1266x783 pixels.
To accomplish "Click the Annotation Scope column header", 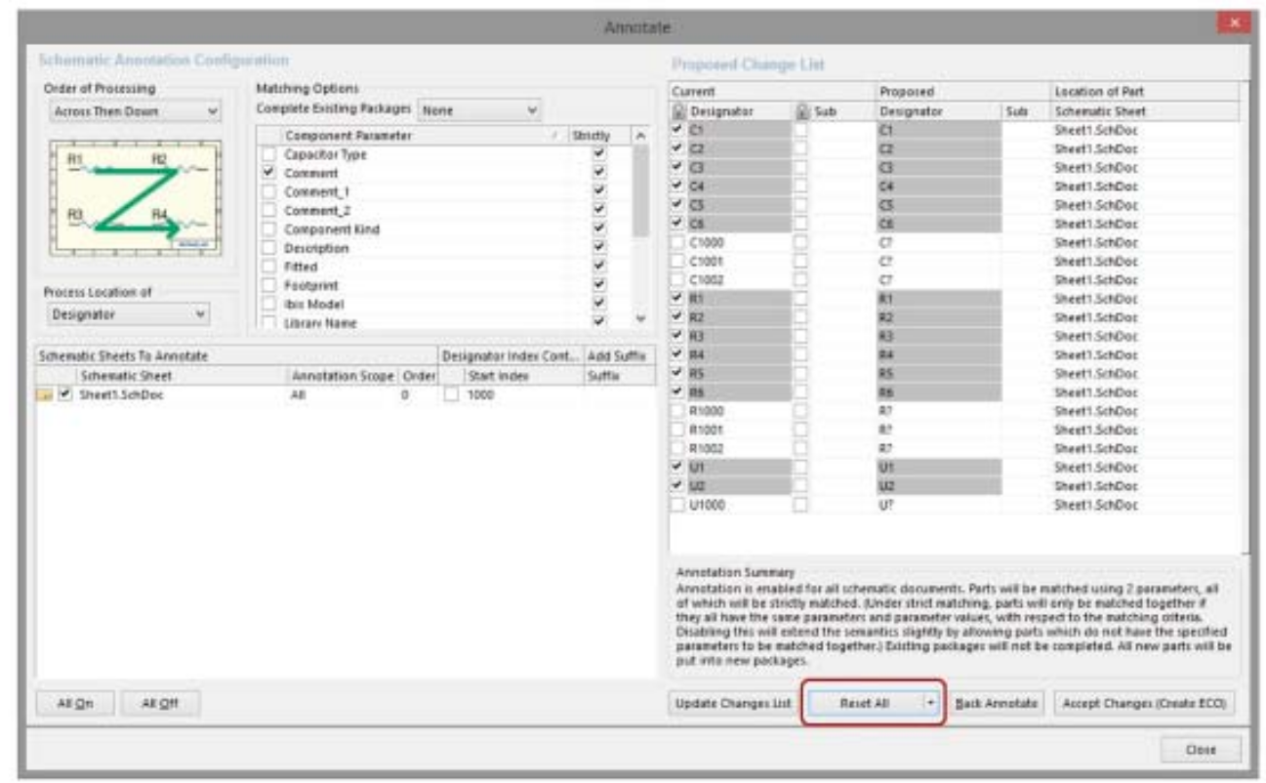I will point(343,376).
